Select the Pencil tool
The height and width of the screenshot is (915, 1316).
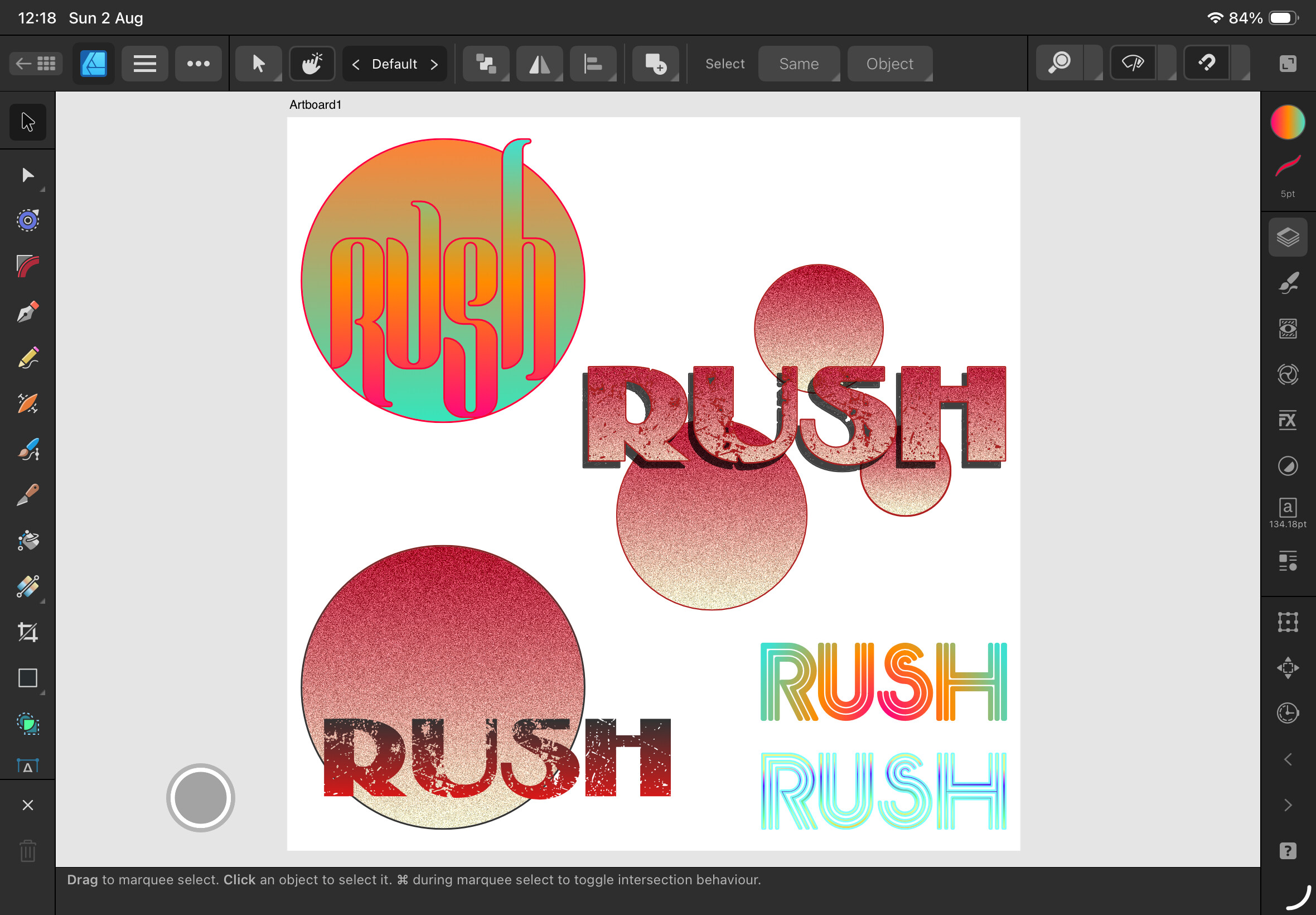27,358
